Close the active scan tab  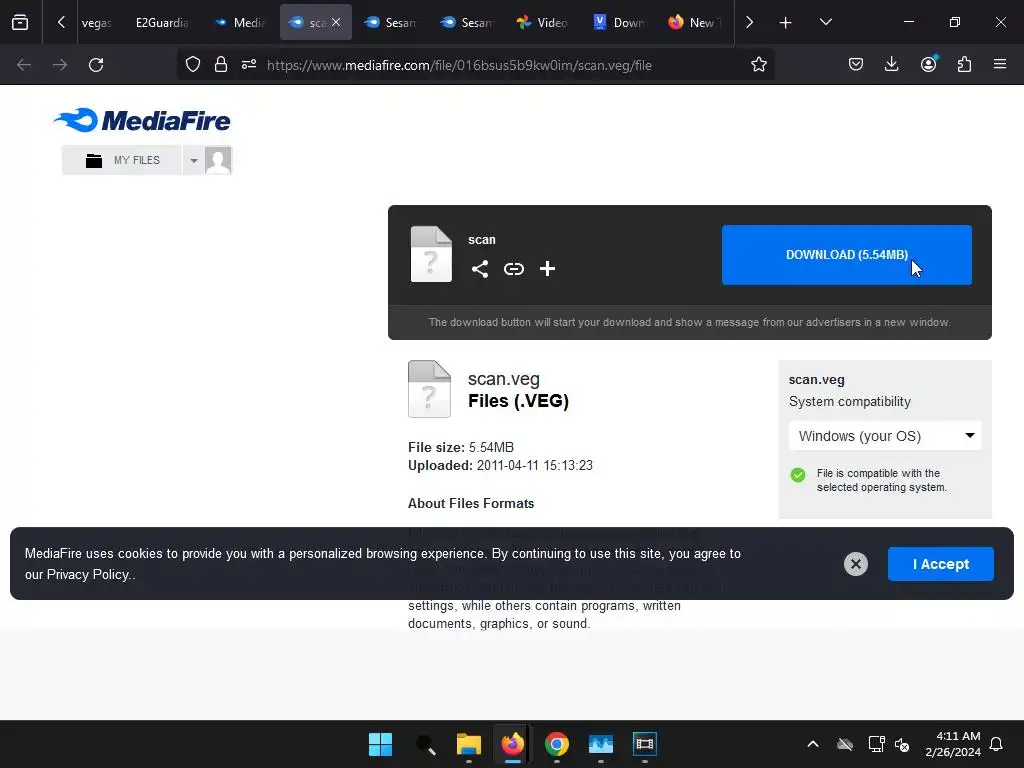click(336, 22)
